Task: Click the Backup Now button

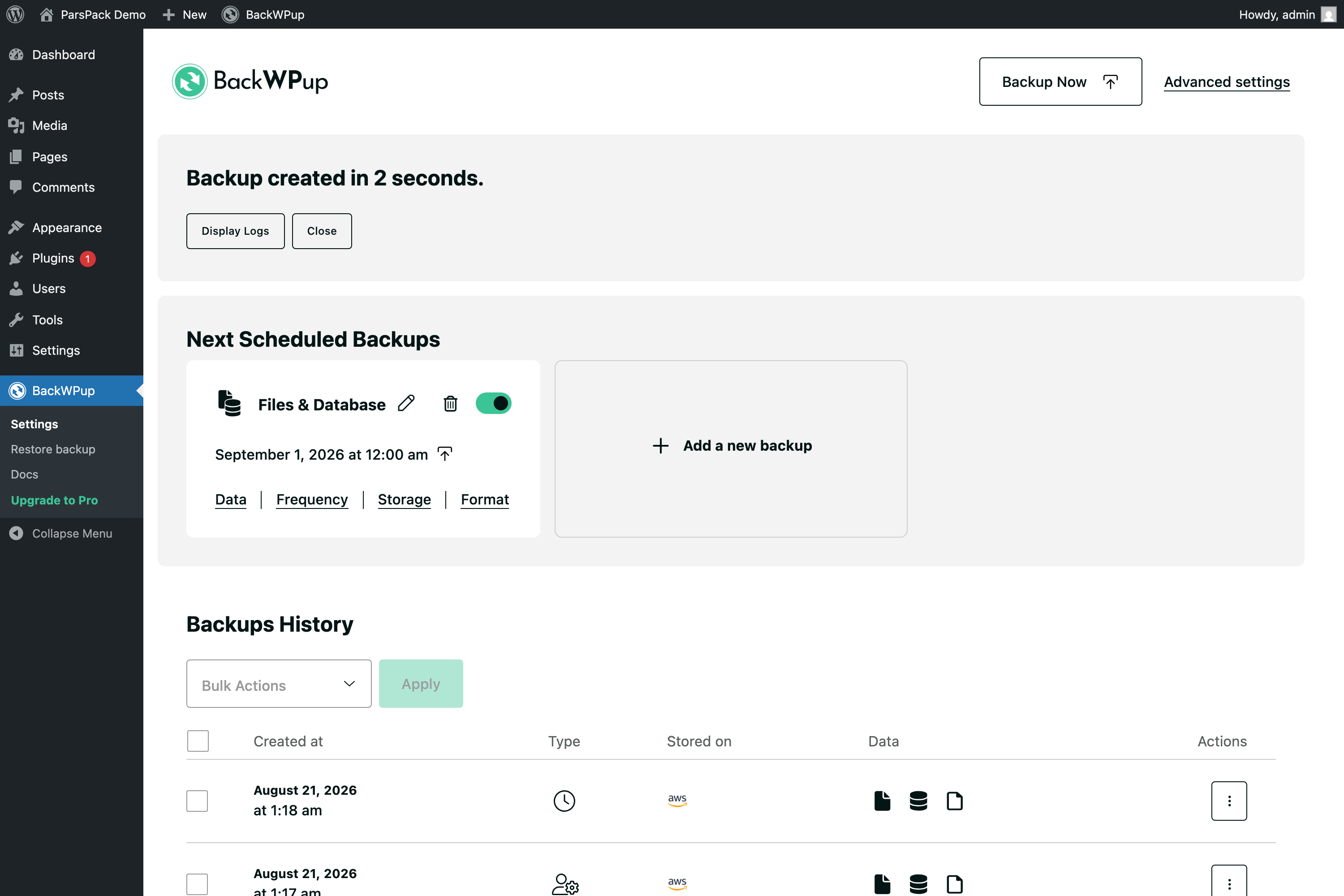Action: pyautogui.click(x=1060, y=81)
